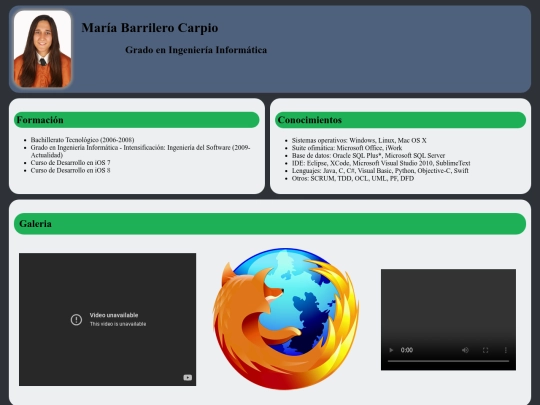Click the Bachillerato Tecnológico (2006-2008) item
This screenshot has width=540, height=405.
82,140
